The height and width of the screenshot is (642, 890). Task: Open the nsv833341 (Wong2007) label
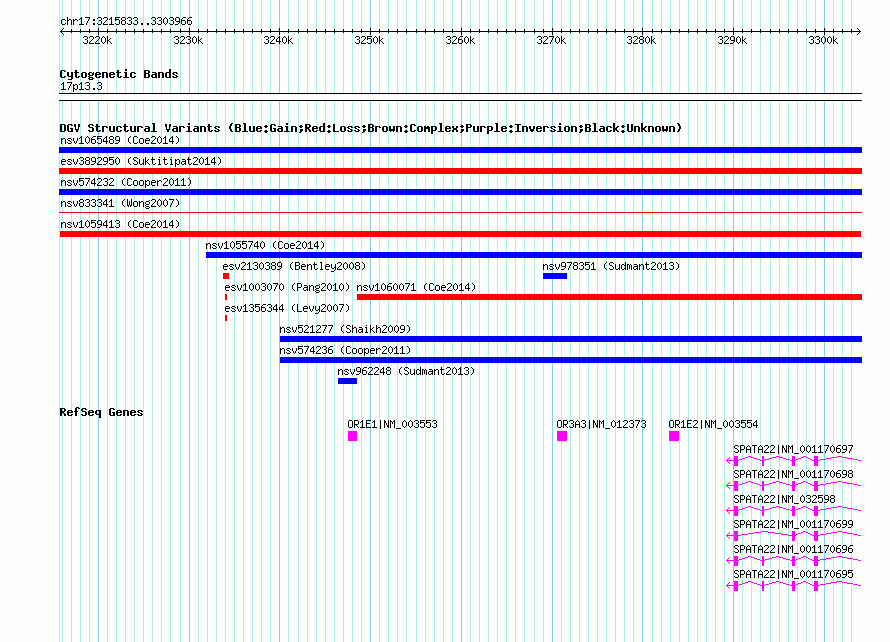click(120, 203)
